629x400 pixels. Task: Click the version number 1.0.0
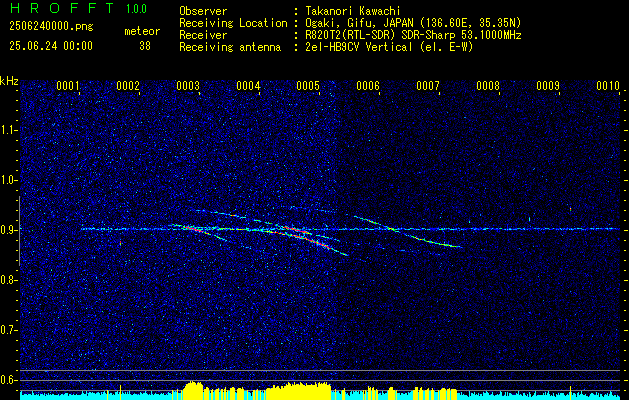pyautogui.click(x=136, y=9)
